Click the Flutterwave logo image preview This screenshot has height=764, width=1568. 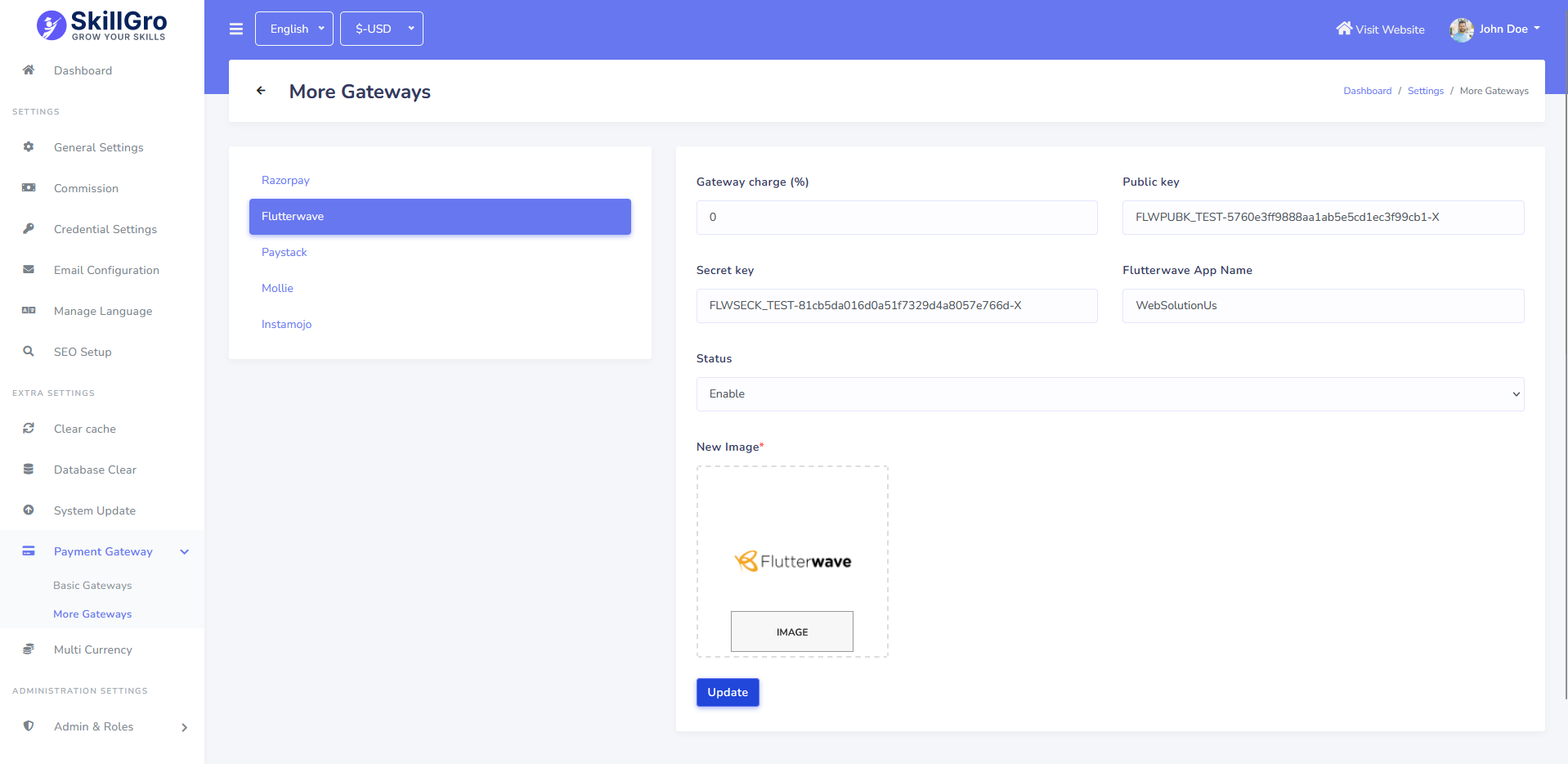[792, 561]
